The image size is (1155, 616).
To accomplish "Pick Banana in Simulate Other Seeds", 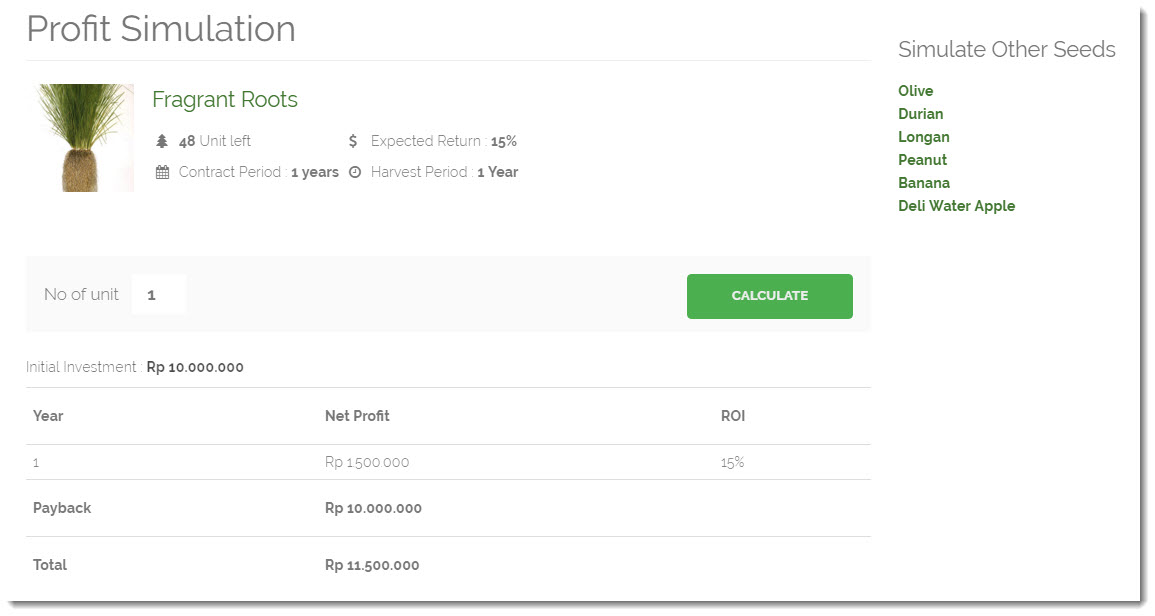I will click(x=923, y=183).
